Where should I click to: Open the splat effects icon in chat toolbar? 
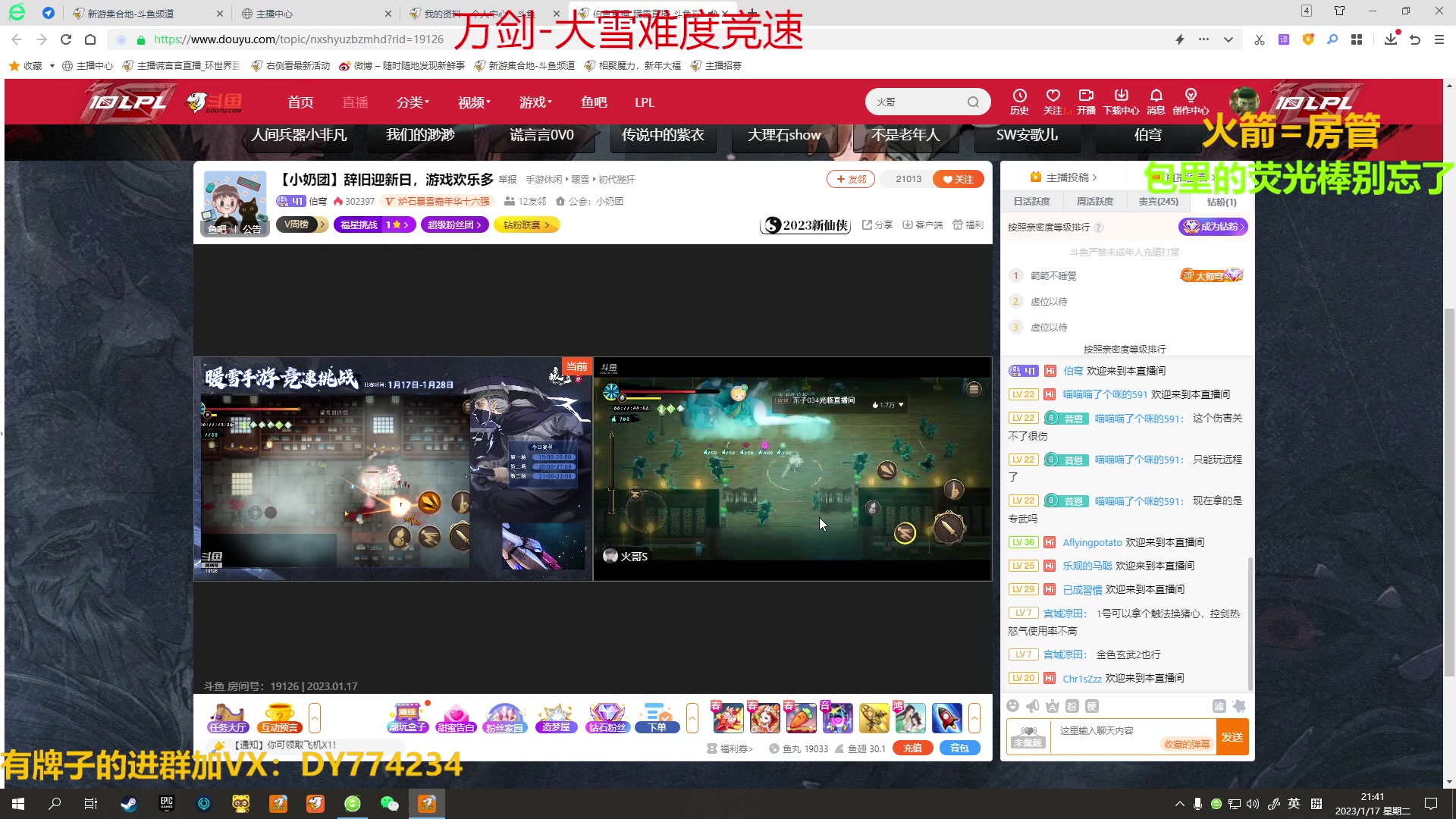1239,706
